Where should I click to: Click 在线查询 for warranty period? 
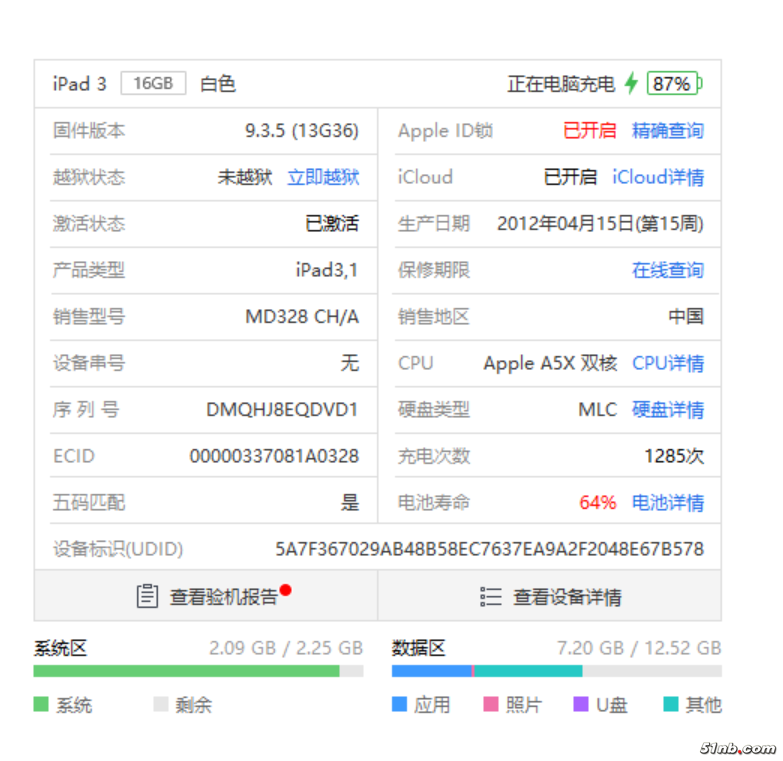tap(667, 270)
